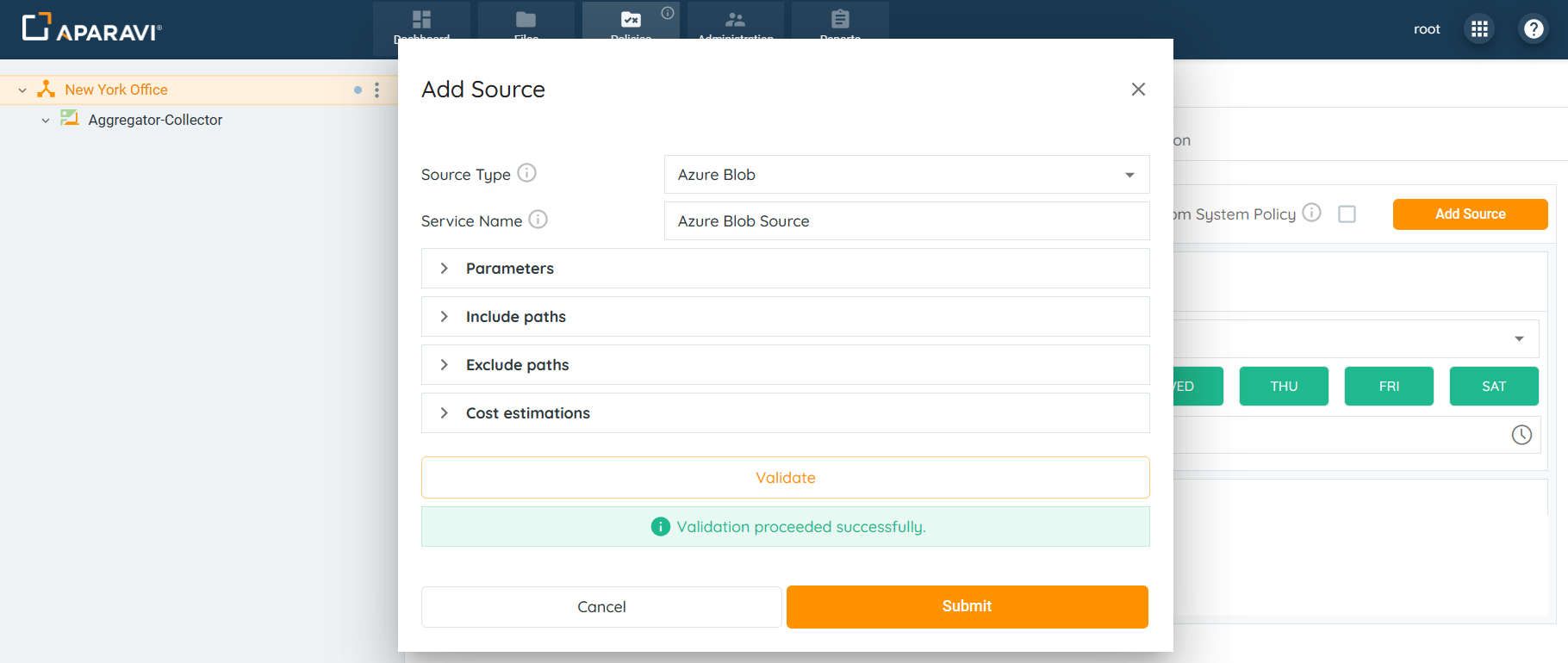
Task: Open the Source Type dropdown
Action: click(x=906, y=175)
